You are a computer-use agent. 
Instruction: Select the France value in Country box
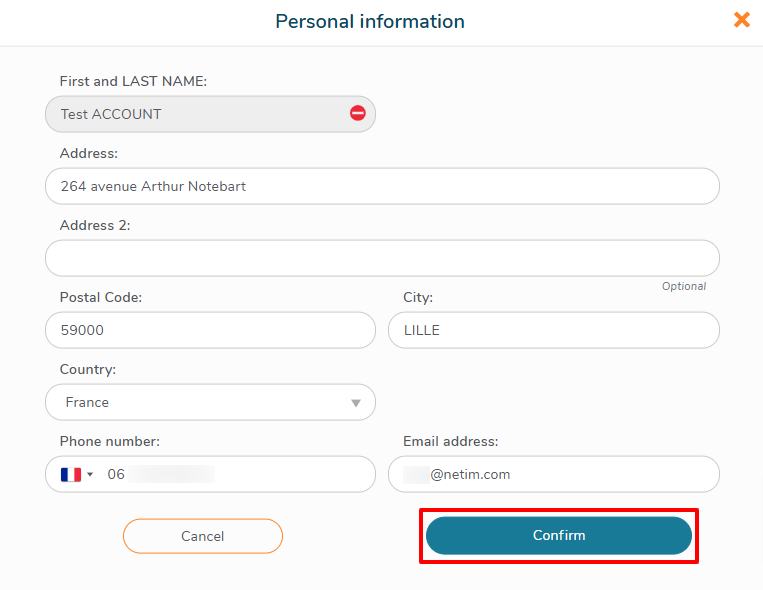(88, 402)
